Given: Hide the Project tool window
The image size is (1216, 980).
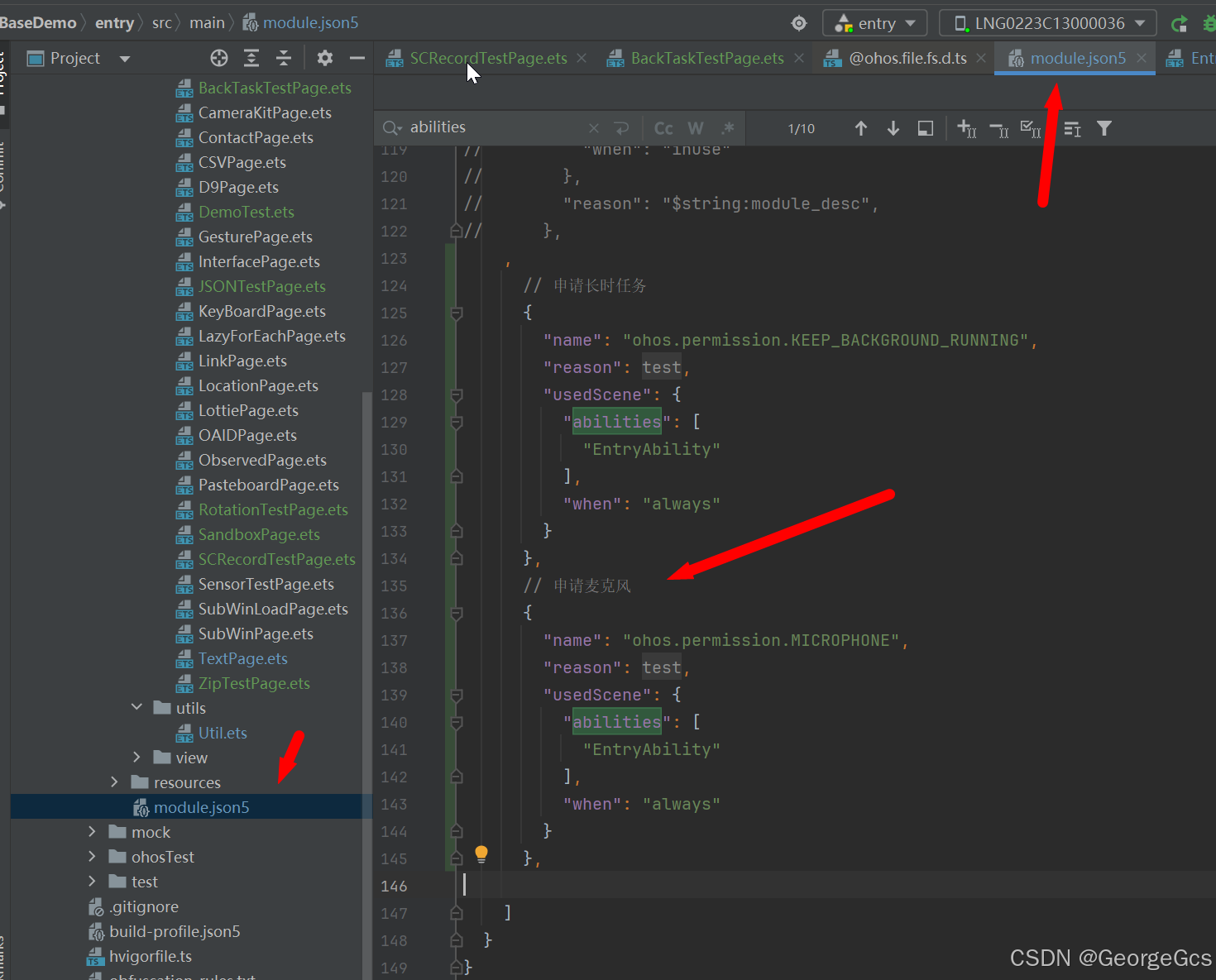Looking at the screenshot, I should click(x=357, y=58).
